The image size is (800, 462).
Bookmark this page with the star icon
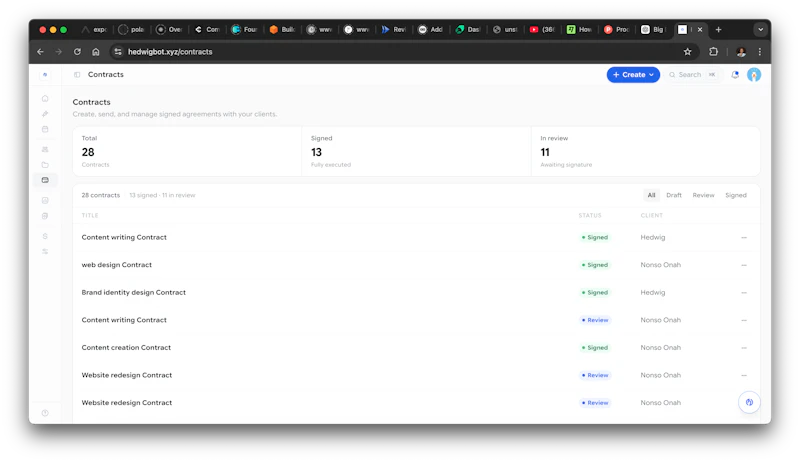click(x=687, y=52)
